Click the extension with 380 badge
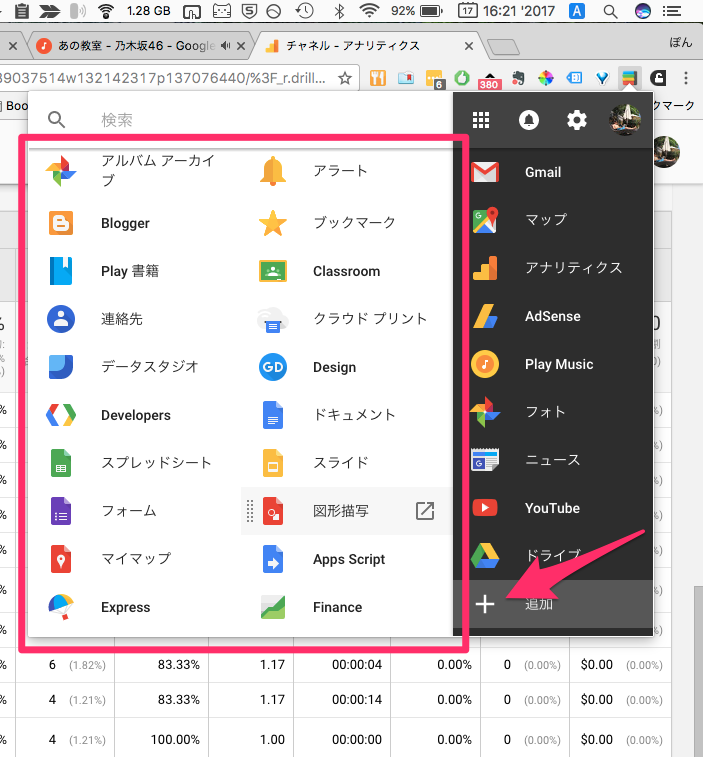 489,79
